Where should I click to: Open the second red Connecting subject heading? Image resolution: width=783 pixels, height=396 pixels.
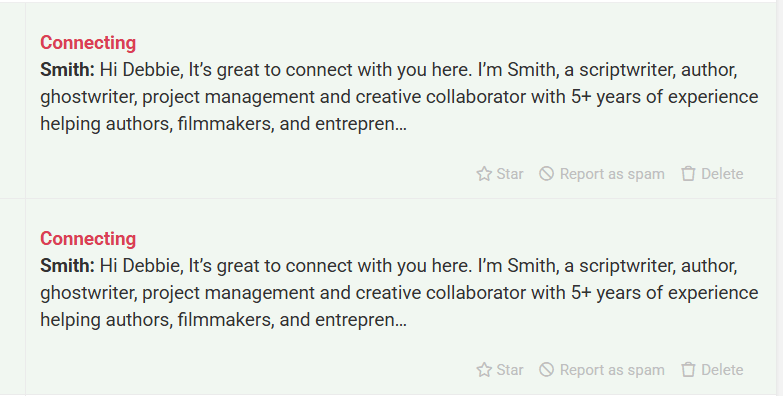[x=88, y=239]
